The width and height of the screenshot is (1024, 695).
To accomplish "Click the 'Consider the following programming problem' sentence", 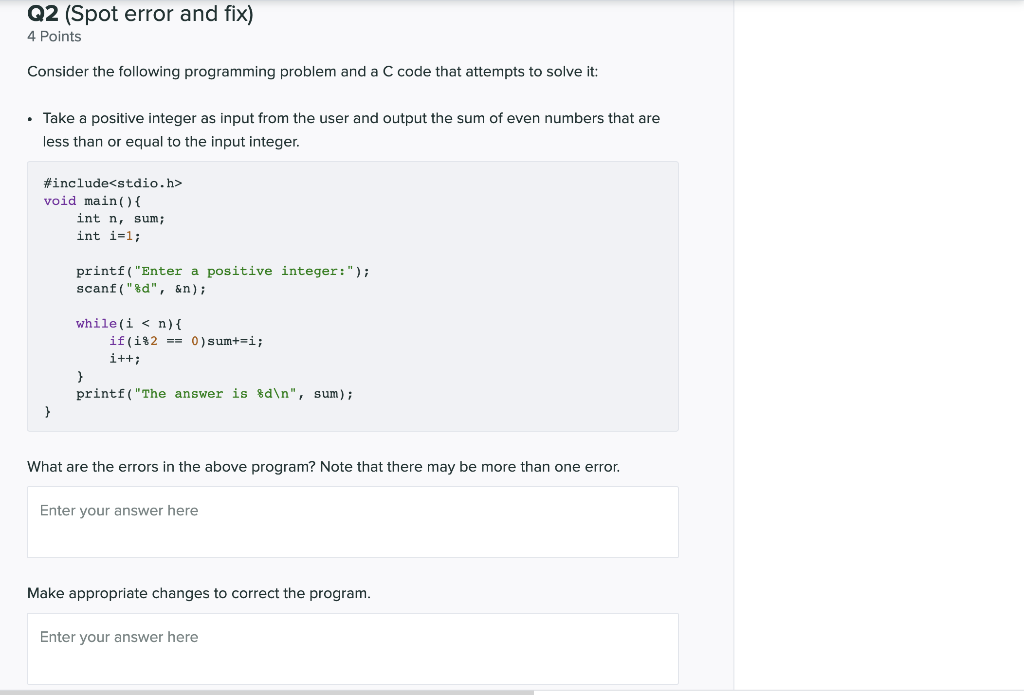I will click(x=312, y=72).
